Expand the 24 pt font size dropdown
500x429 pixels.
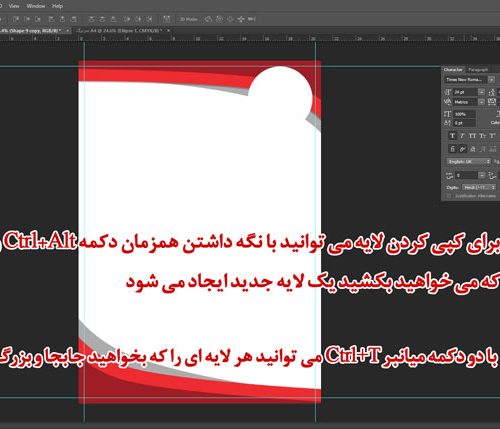click(x=481, y=92)
